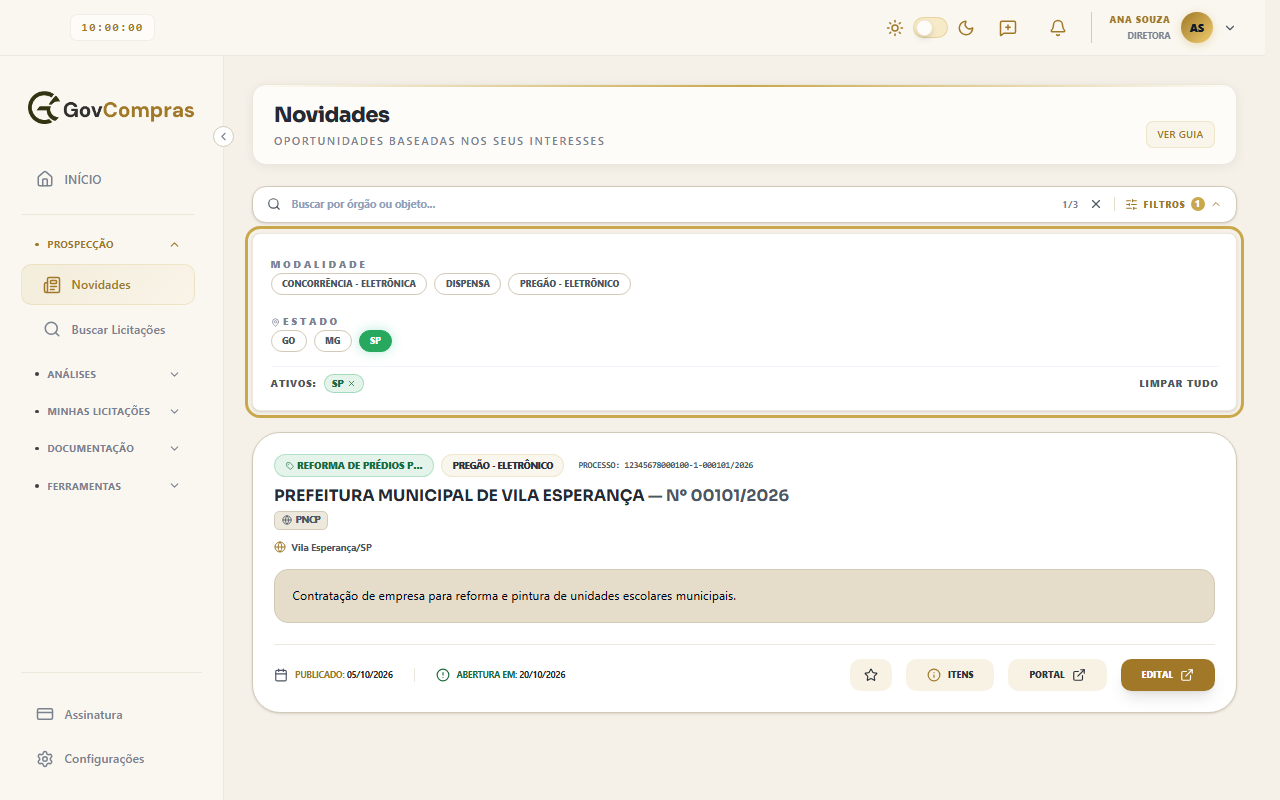Open Novidades in the sidebar
1280x800 pixels.
[x=108, y=285]
